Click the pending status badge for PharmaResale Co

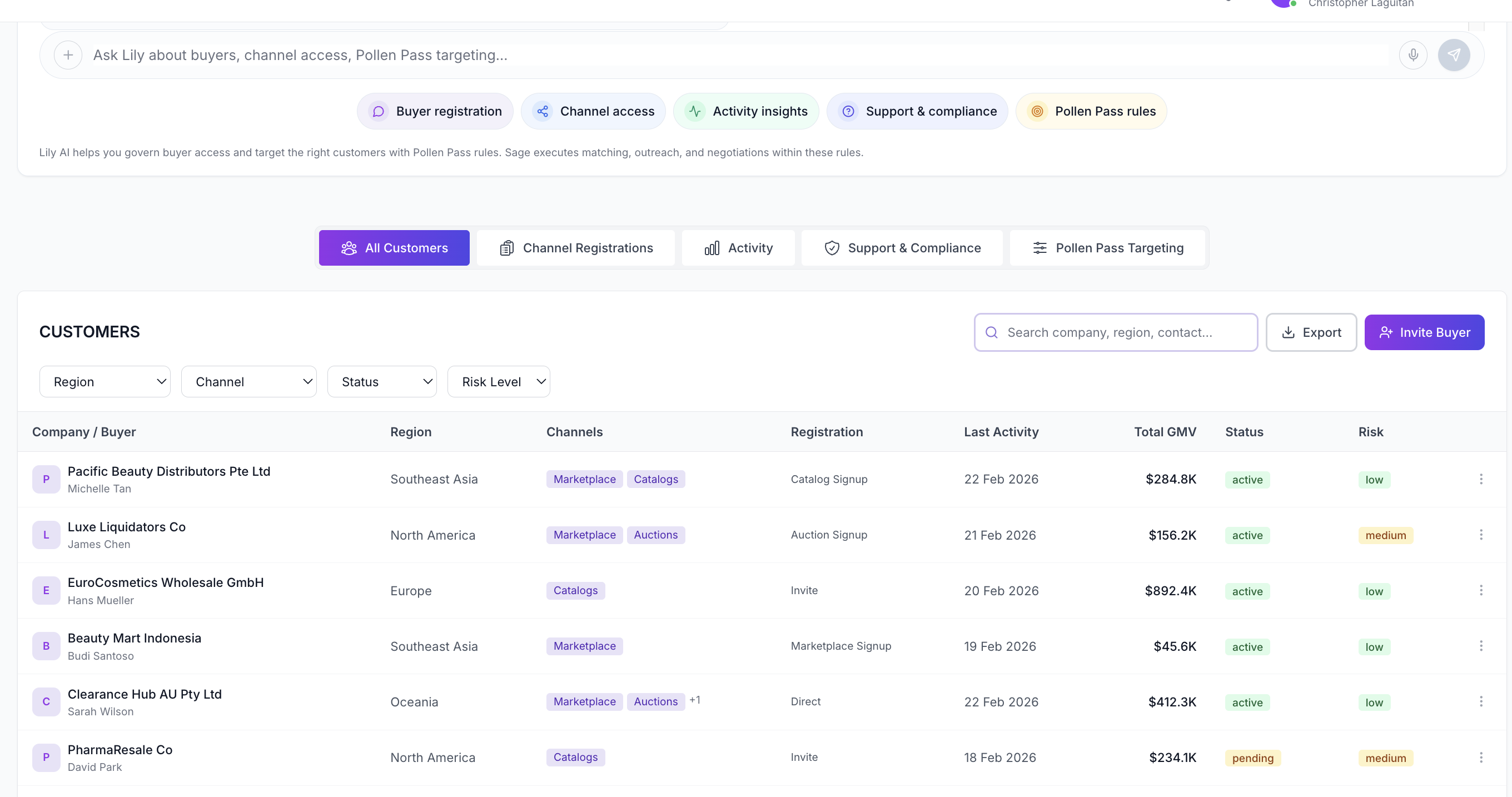click(x=1252, y=758)
